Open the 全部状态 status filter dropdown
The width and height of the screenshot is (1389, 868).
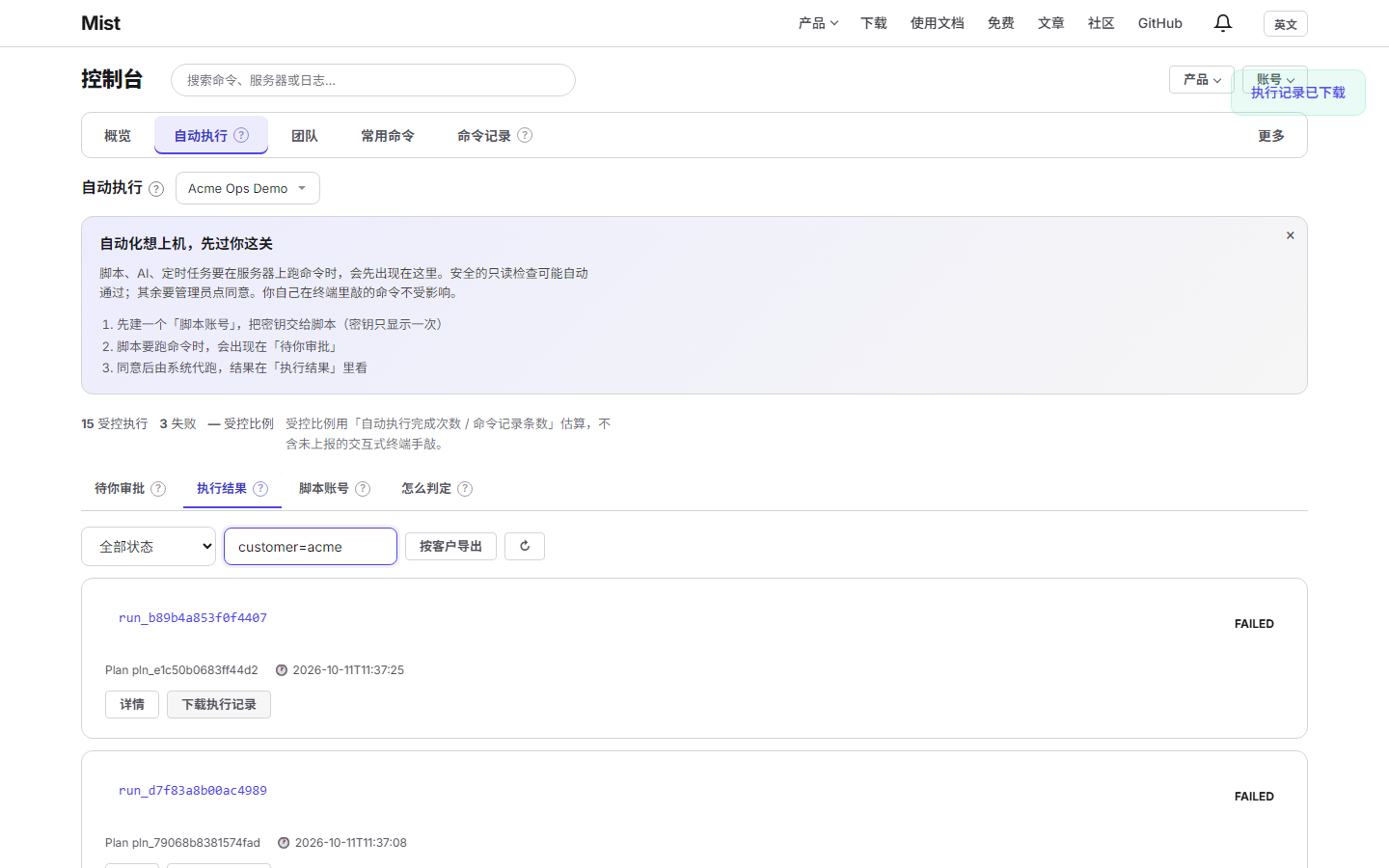(x=149, y=546)
